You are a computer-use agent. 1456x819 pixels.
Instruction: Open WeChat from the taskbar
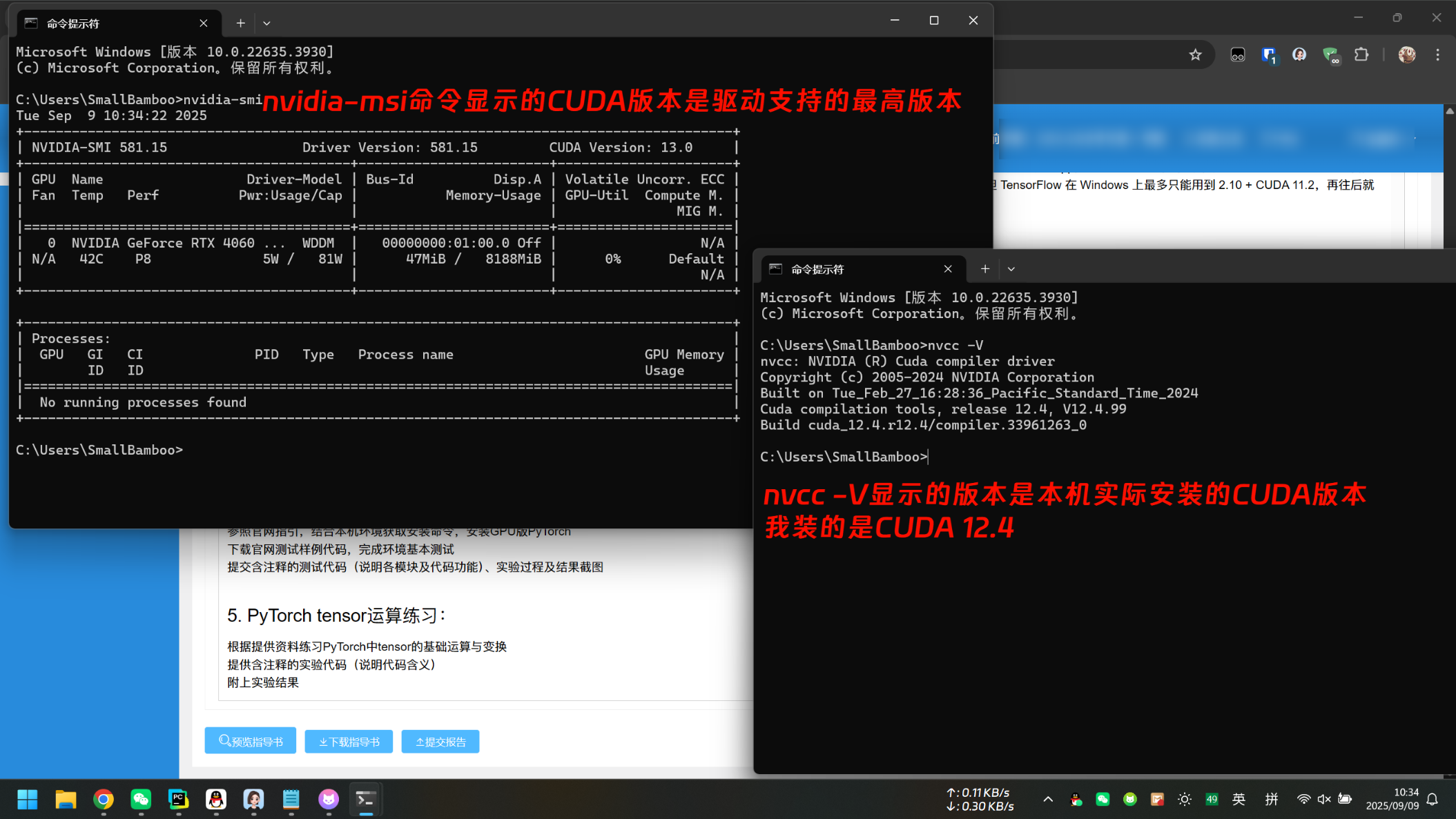[x=141, y=799]
